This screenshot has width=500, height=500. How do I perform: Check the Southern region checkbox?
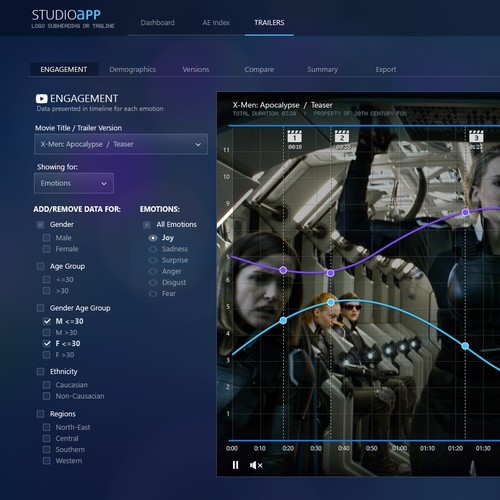[x=47, y=450]
